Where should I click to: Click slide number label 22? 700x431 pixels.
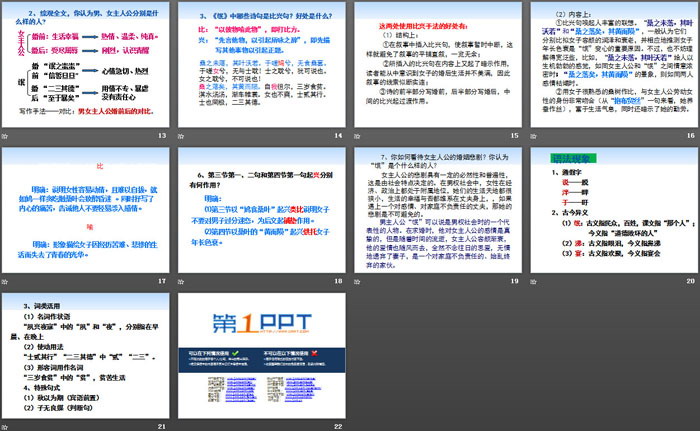pyautogui.click(x=338, y=427)
